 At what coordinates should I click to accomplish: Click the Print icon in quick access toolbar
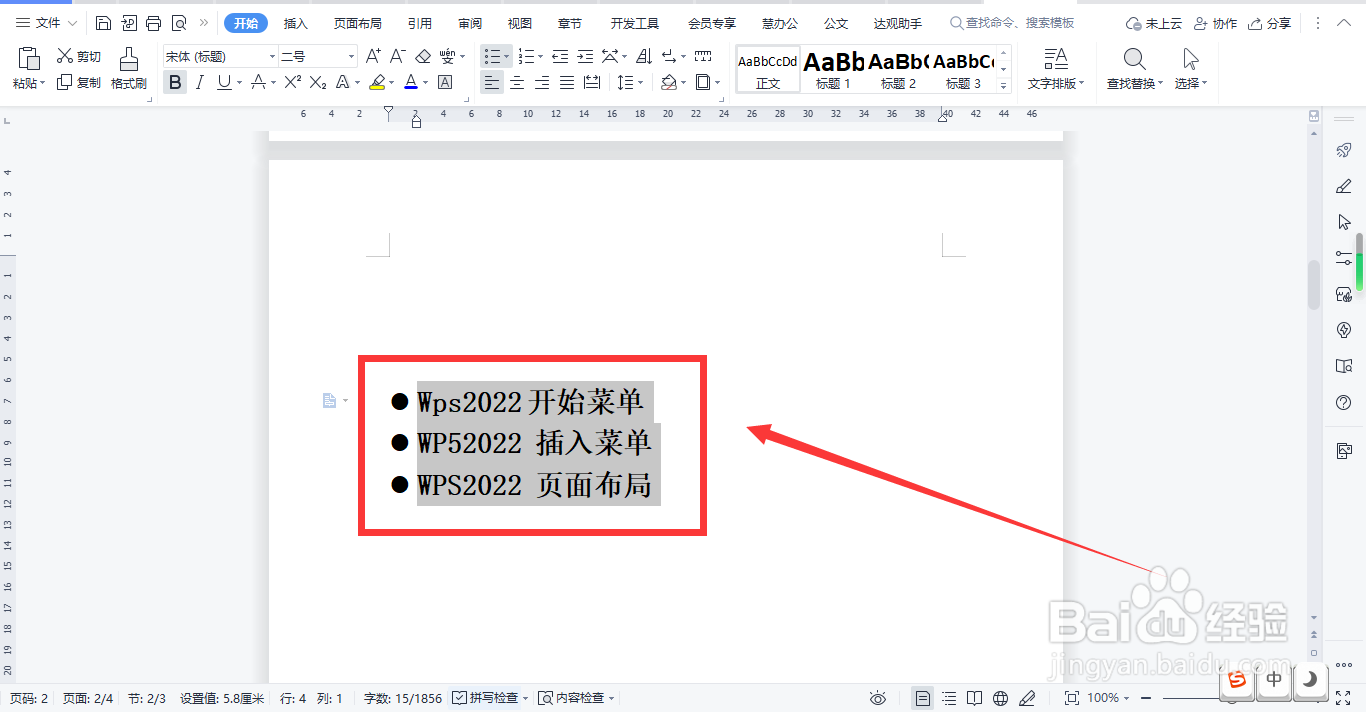pyautogui.click(x=153, y=23)
